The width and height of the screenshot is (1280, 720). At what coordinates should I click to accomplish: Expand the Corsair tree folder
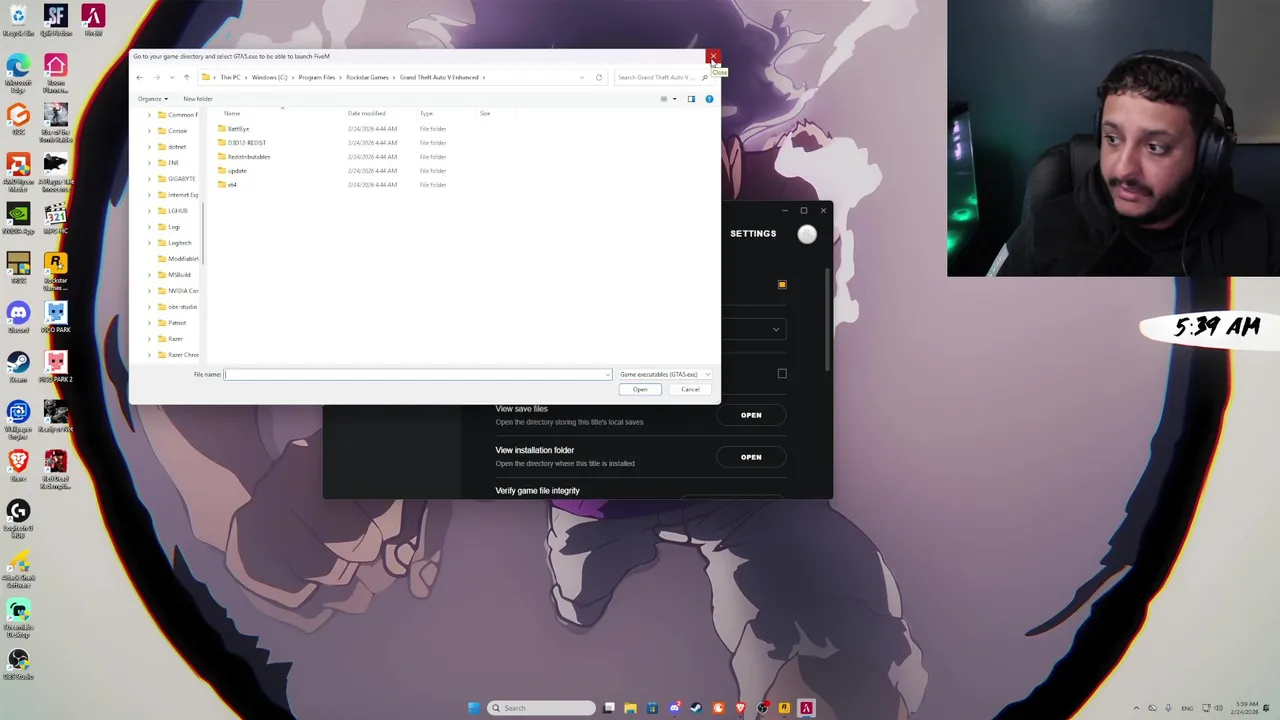pos(150,131)
